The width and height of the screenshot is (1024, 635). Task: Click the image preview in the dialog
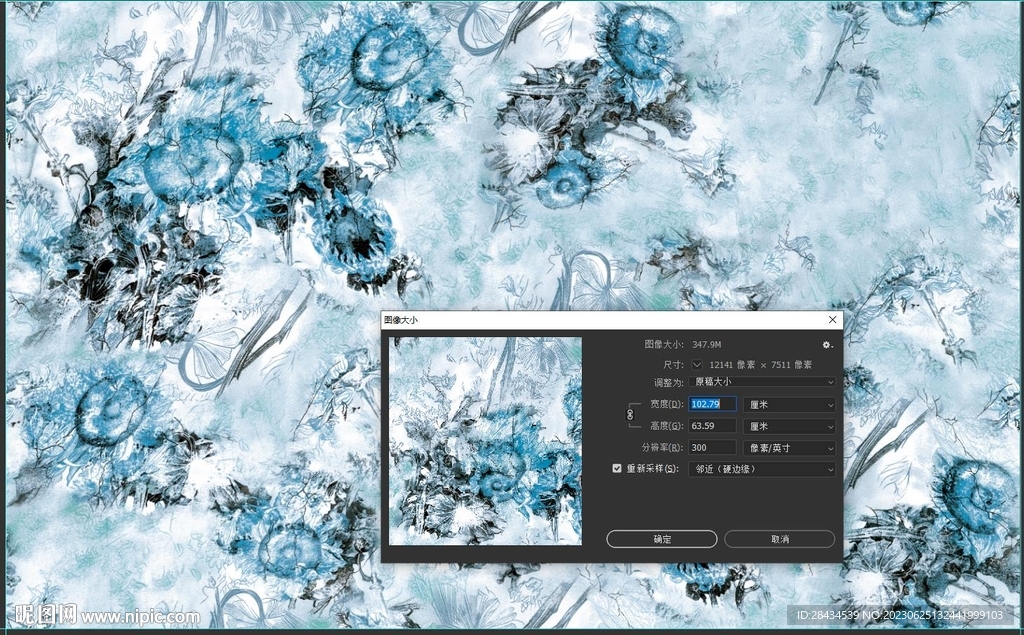485,441
